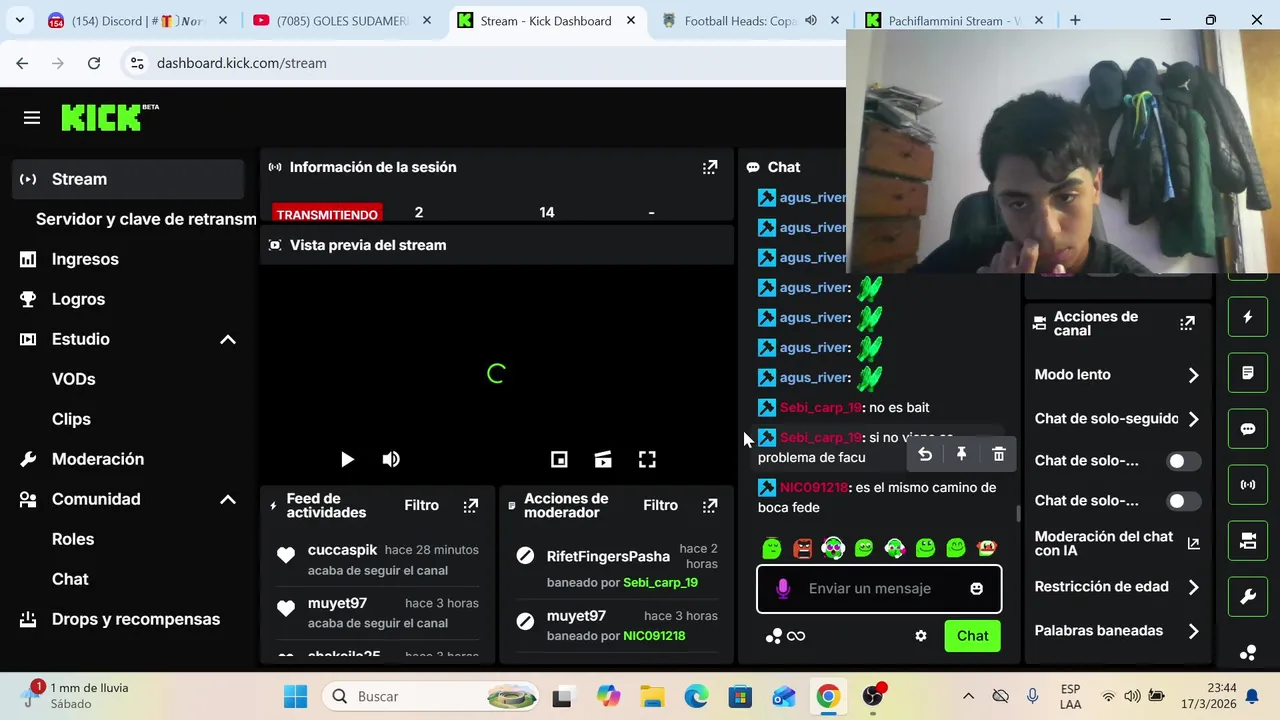This screenshot has height=720, width=1280.
Task: Pop out the Feed de actividades panel
Action: coord(471,506)
